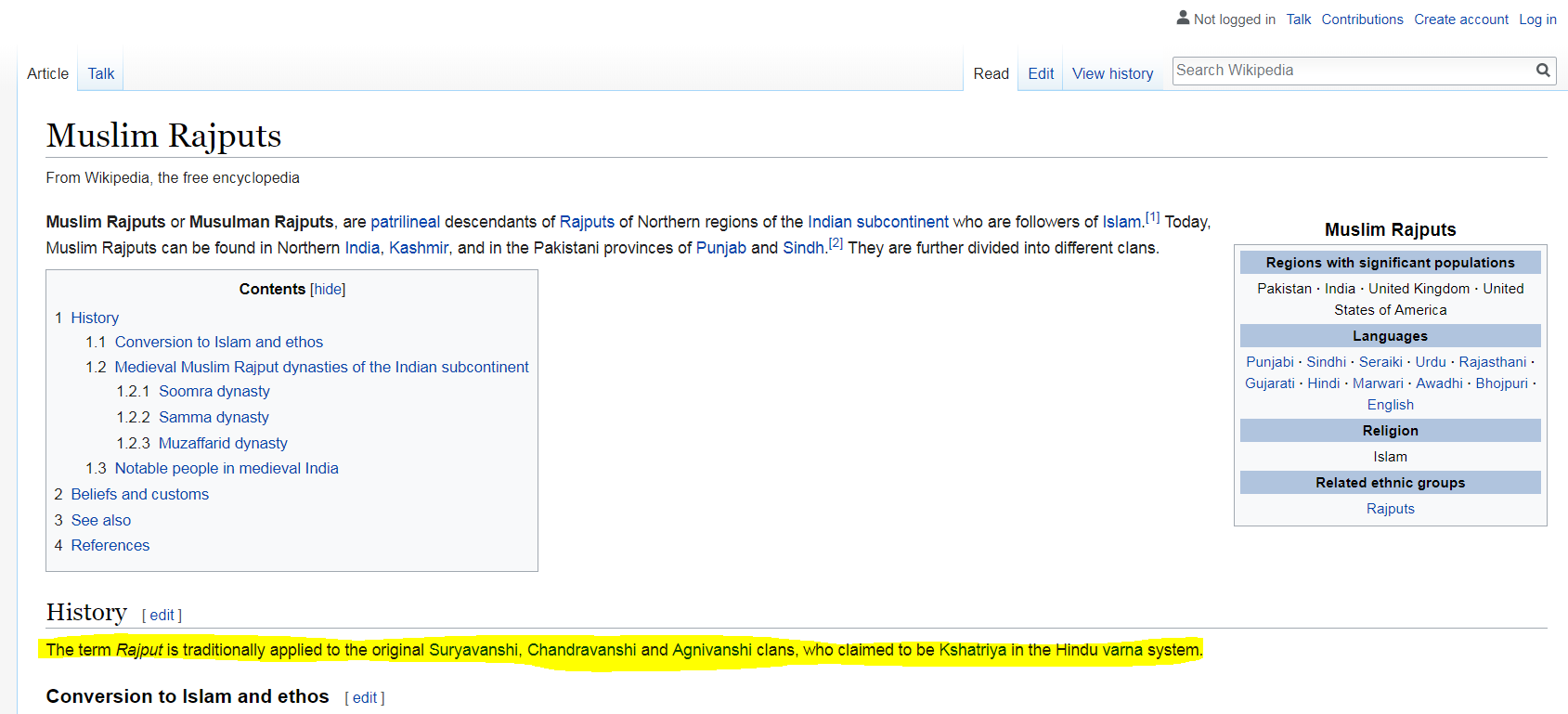Jump to Muzaffarid dynasty section
This screenshot has width=1568, height=714.
(x=223, y=443)
